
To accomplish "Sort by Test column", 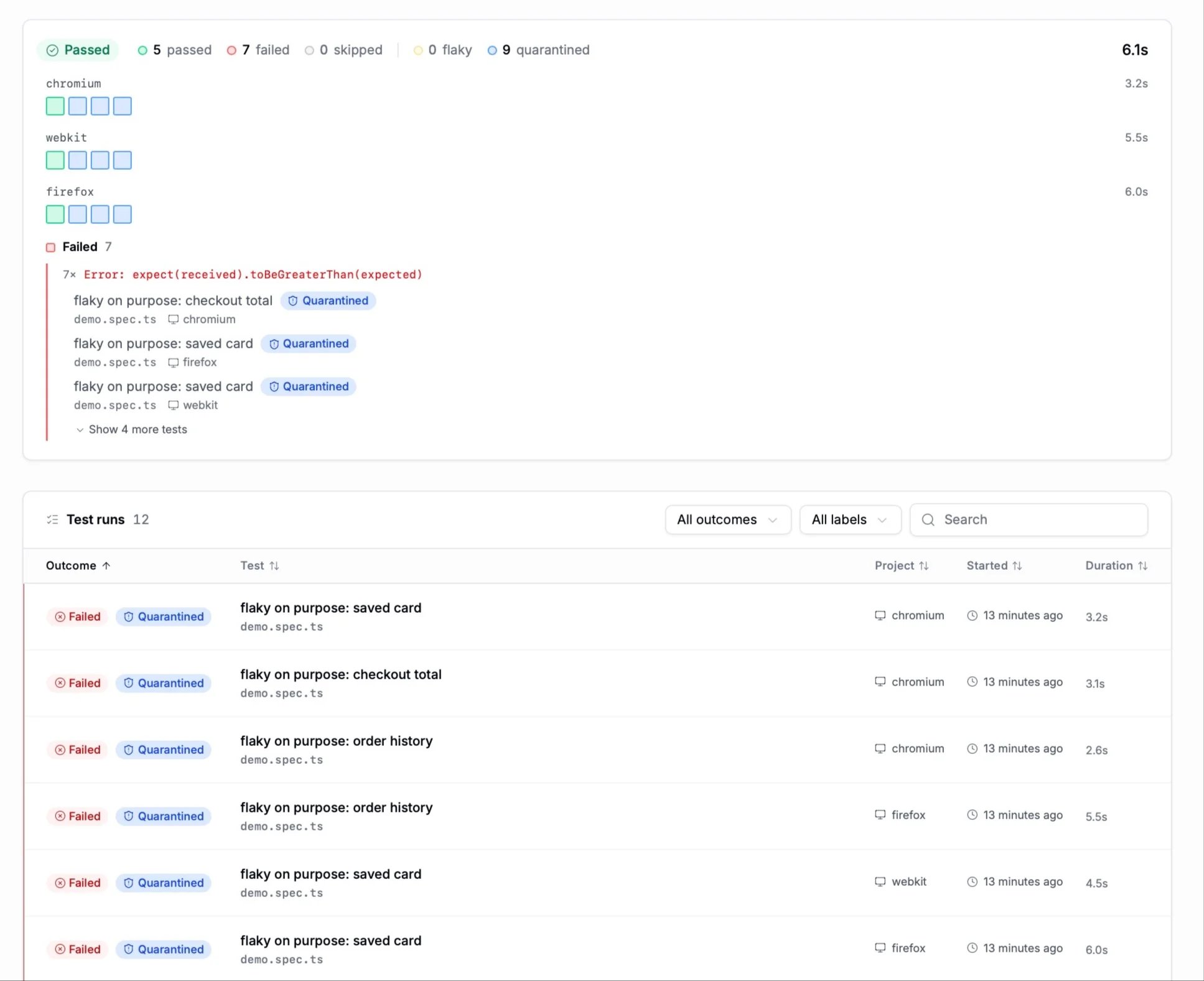I will pyautogui.click(x=259, y=565).
